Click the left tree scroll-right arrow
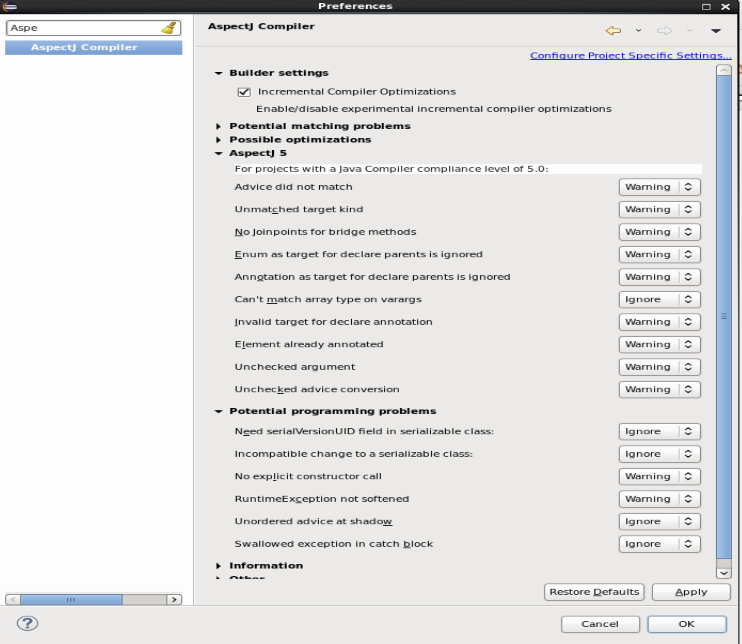This screenshot has width=742, height=644. [x=175, y=600]
